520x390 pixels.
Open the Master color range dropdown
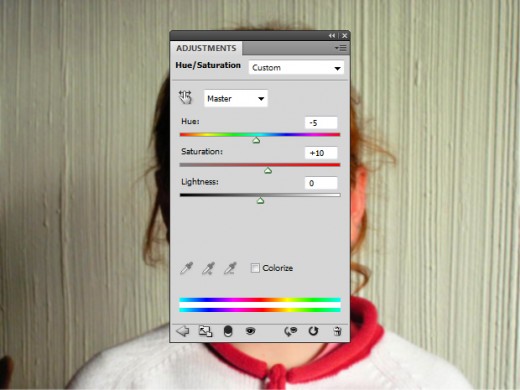tap(236, 98)
